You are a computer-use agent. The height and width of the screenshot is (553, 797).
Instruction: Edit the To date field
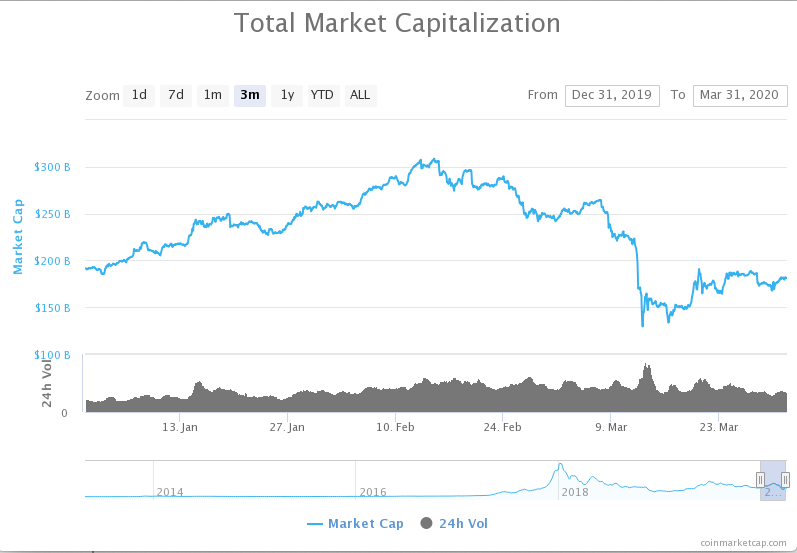(740, 96)
